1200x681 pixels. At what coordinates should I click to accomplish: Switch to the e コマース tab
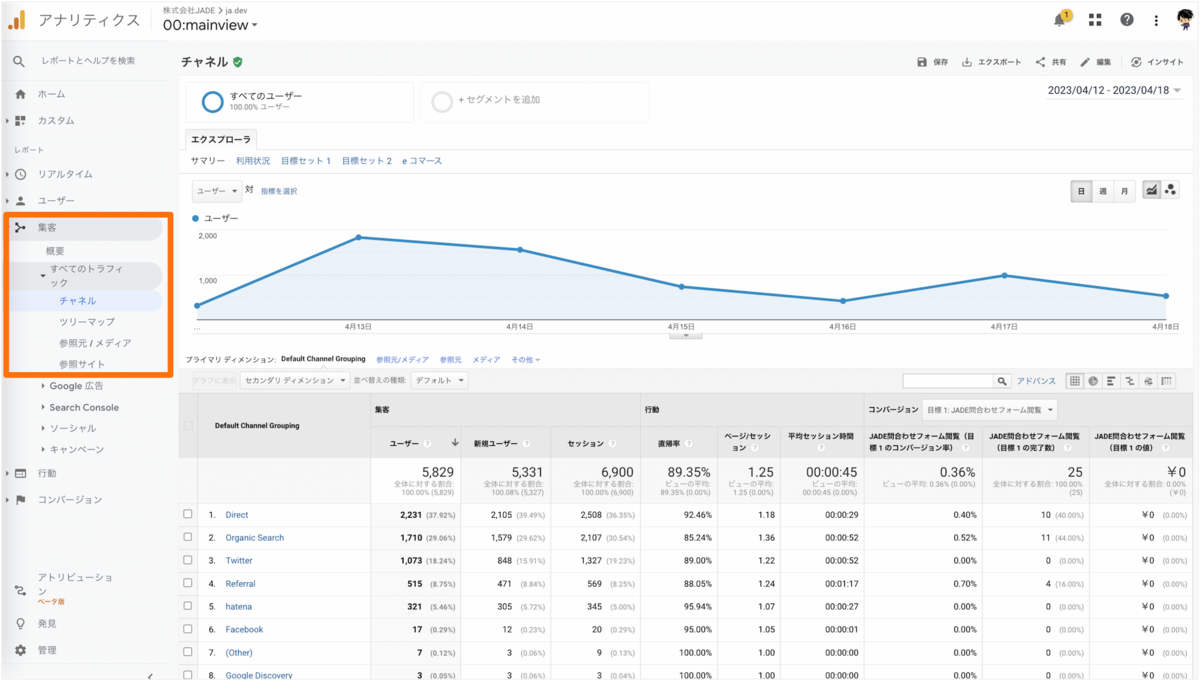(422, 161)
